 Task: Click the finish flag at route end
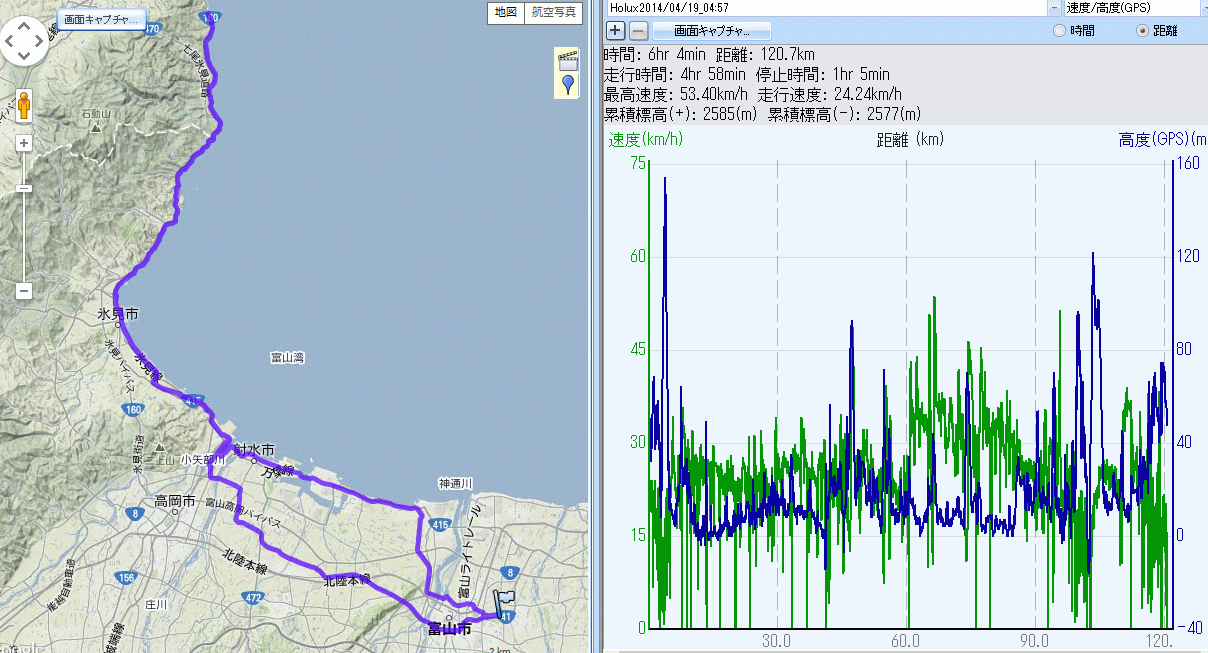(502, 603)
